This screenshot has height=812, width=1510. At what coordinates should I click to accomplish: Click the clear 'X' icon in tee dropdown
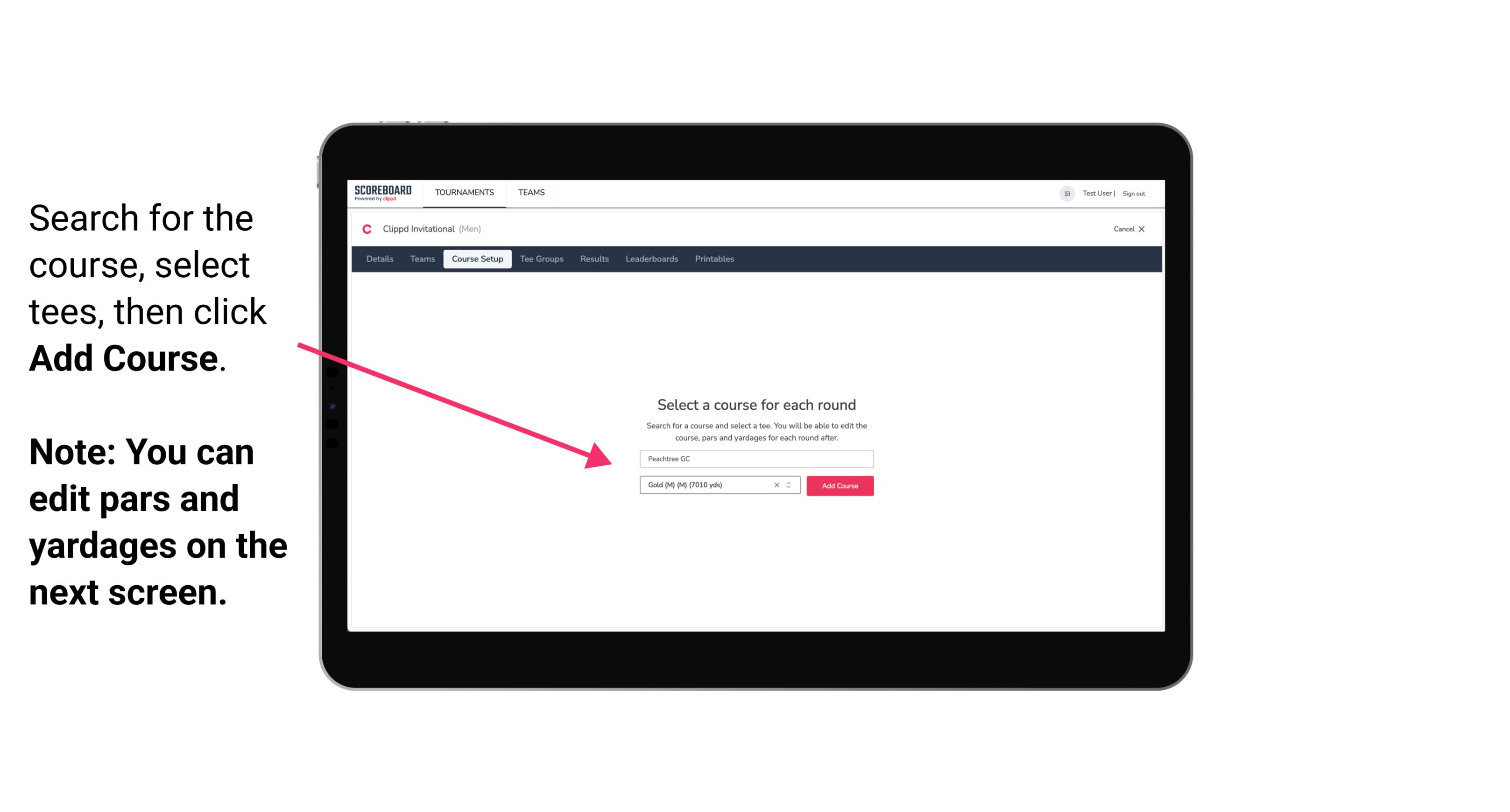(777, 486)
